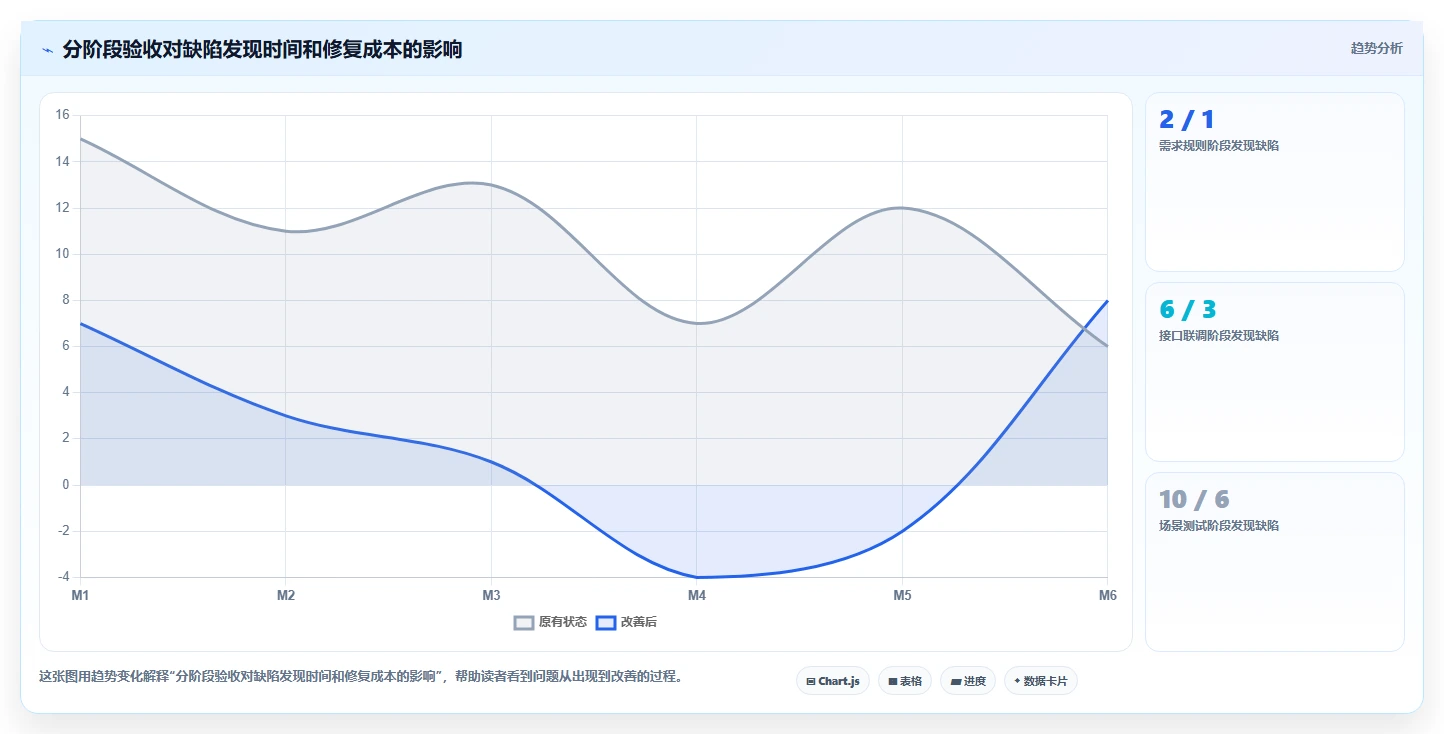Screen dimensions: 1444x734
Task: Open the 6 / 3 接口联调阶段 card
Action: (x=1275, y=372)
